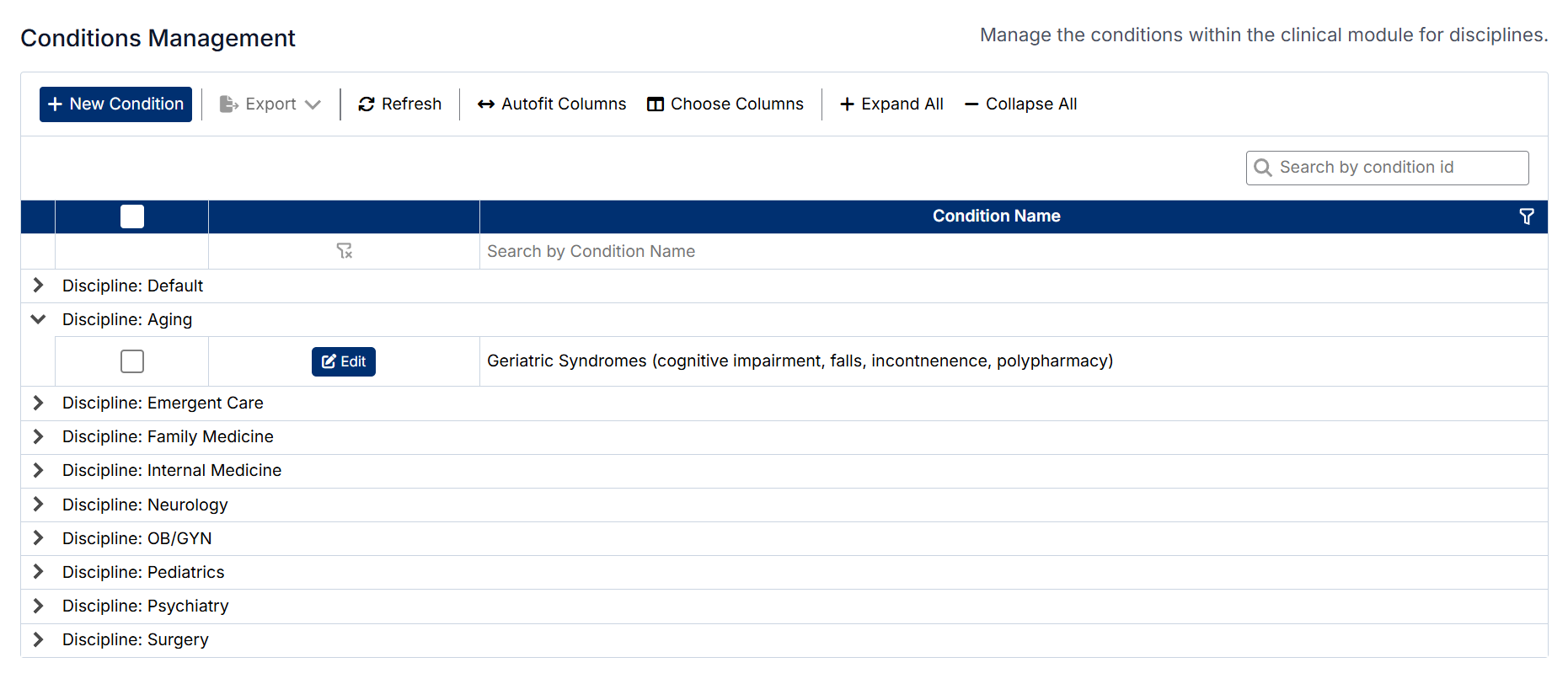Check the Geriatric Syndromes row checkbox
The height and width of the screenshot is (684, 1568).
pos(132,361)
